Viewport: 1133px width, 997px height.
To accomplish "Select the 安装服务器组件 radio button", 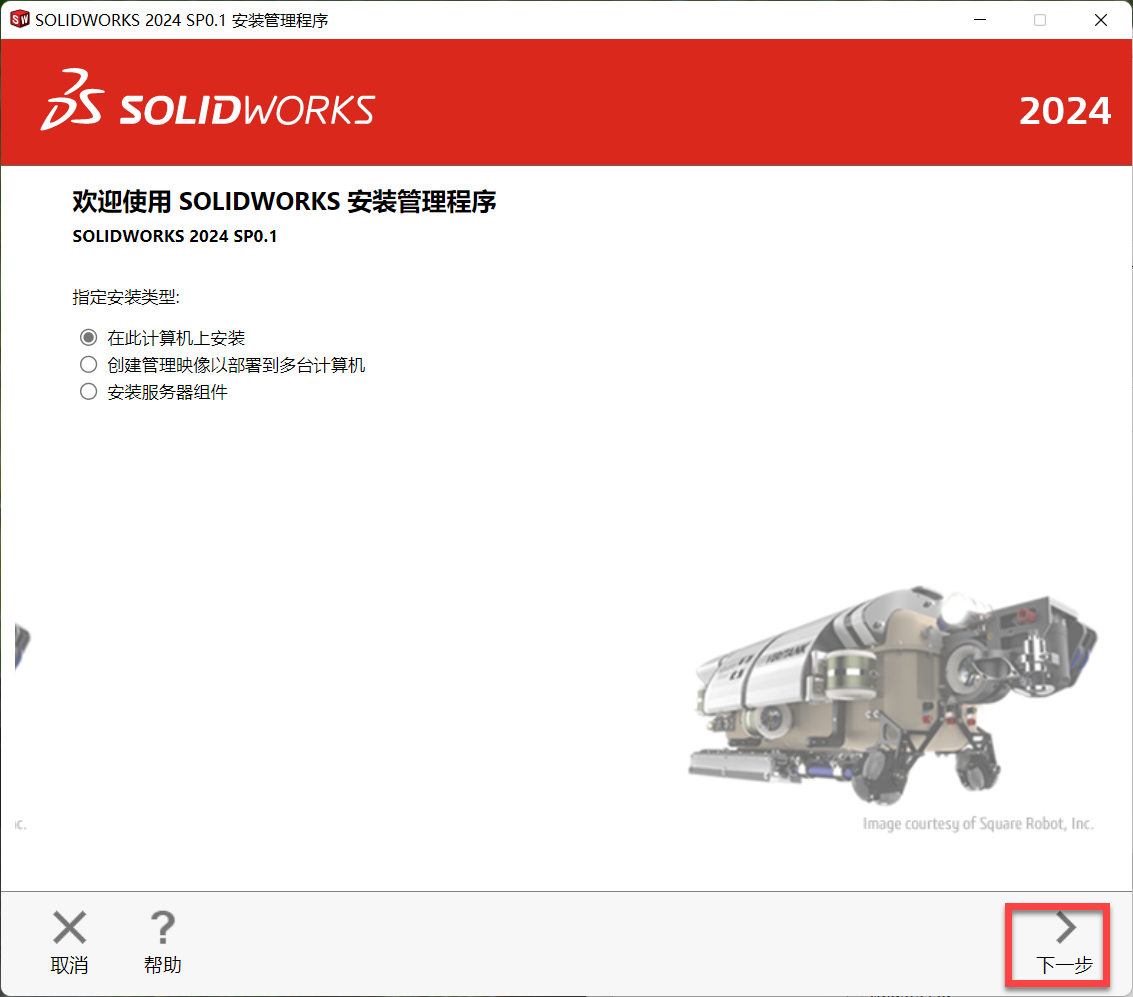I will [x=89, y=392].
